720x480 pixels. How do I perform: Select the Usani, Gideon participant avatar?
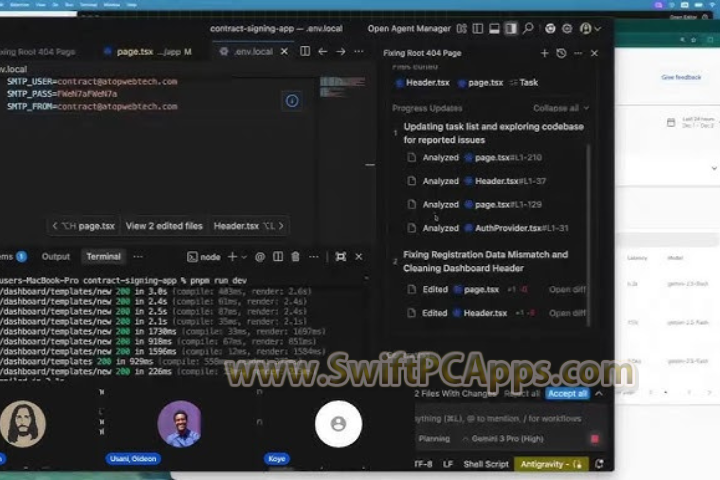[x=180, y=424]
